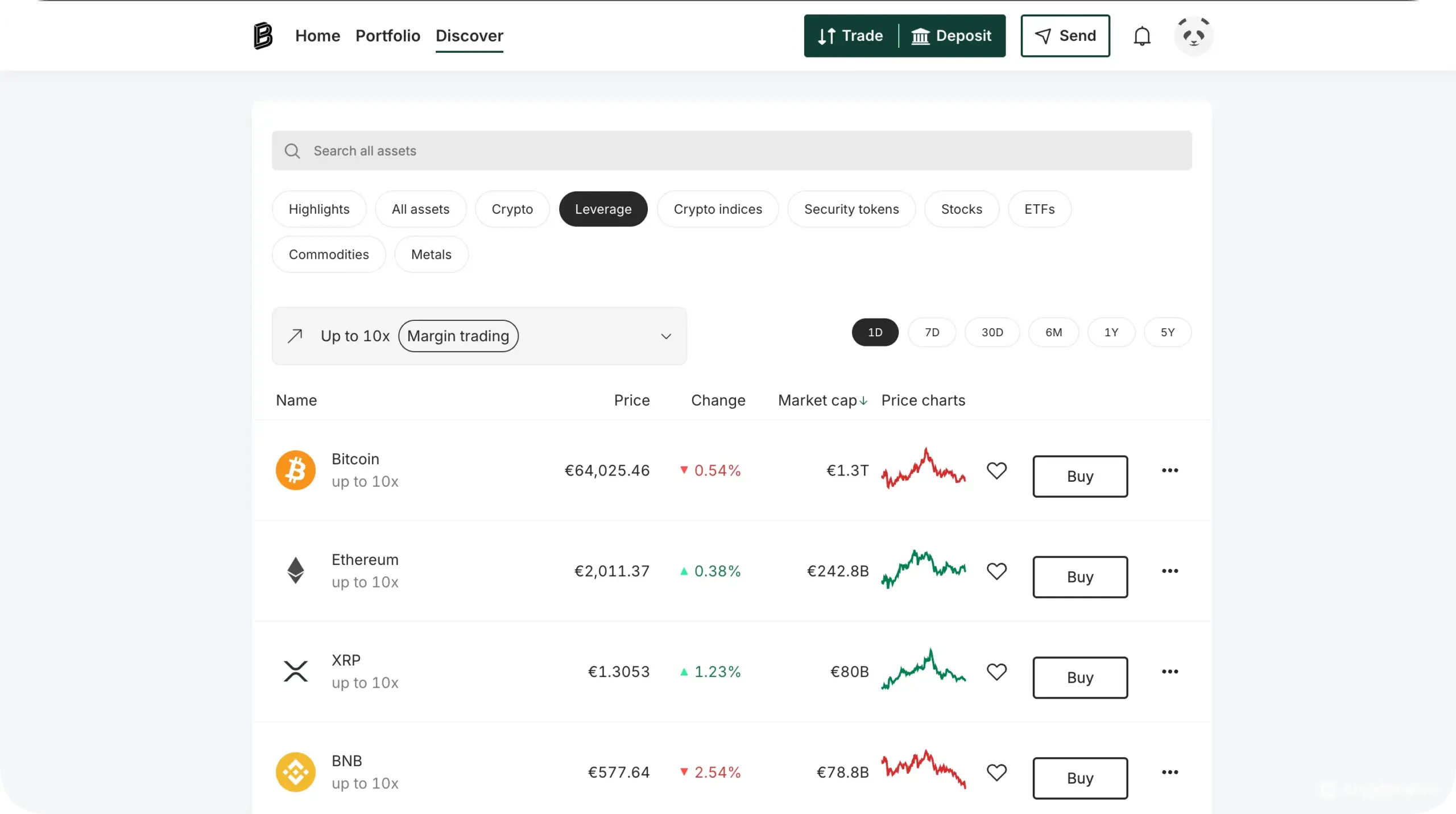Click the Bitcoin coin icon
The width and height of the screenshot is (1456, 814).
tap(295, 470)
